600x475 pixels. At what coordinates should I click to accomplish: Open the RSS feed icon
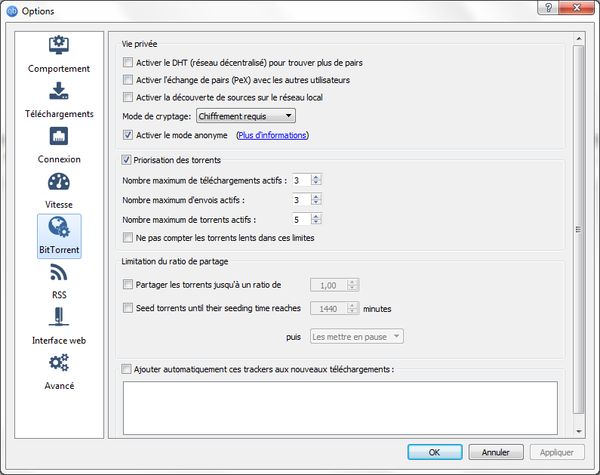click(x=59, y=273)
